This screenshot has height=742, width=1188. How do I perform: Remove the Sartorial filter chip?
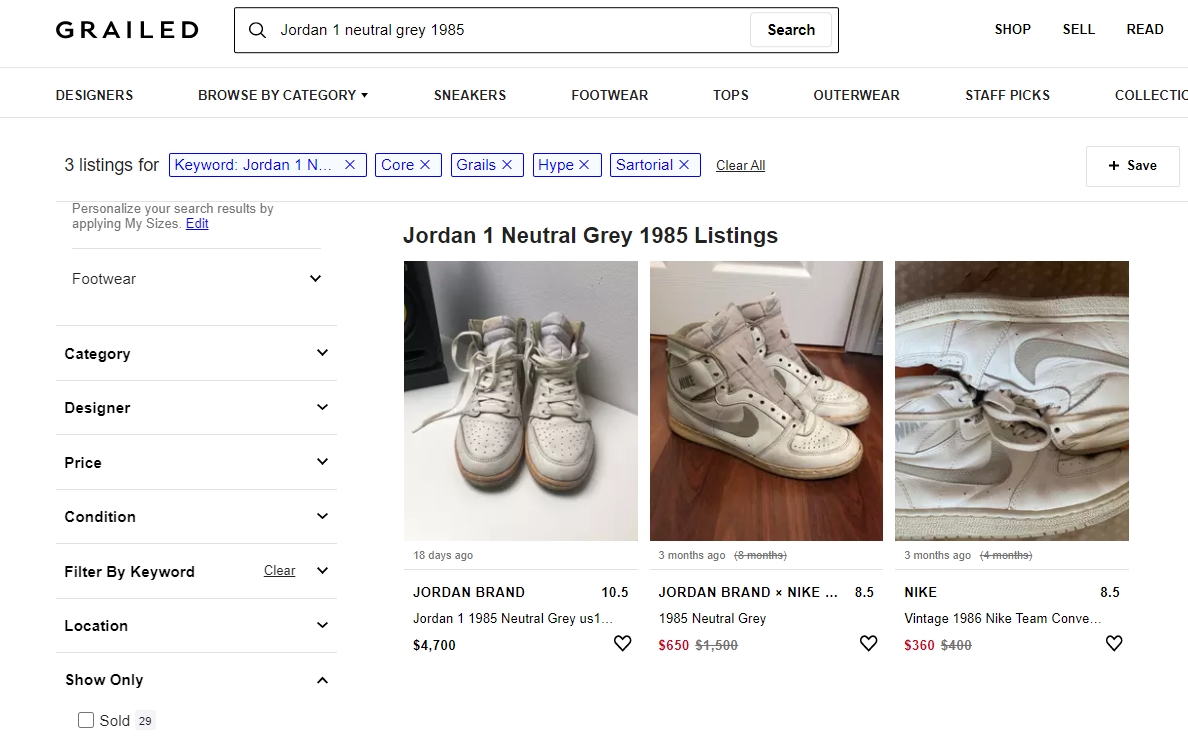(684, 165)
